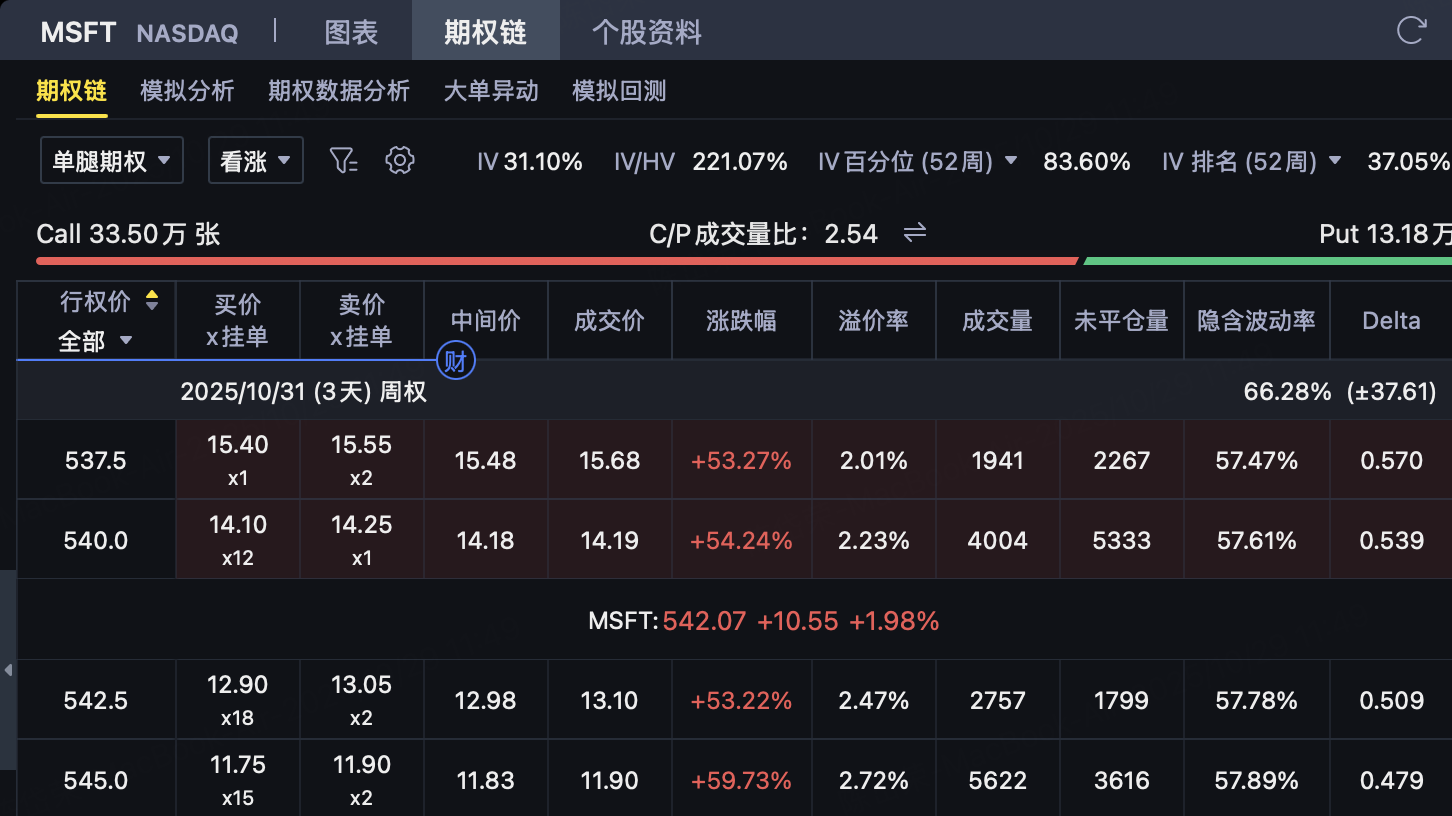Click the MSFT ticker symbol
The width and height of the screenshot is (1452, 816).
78,32
